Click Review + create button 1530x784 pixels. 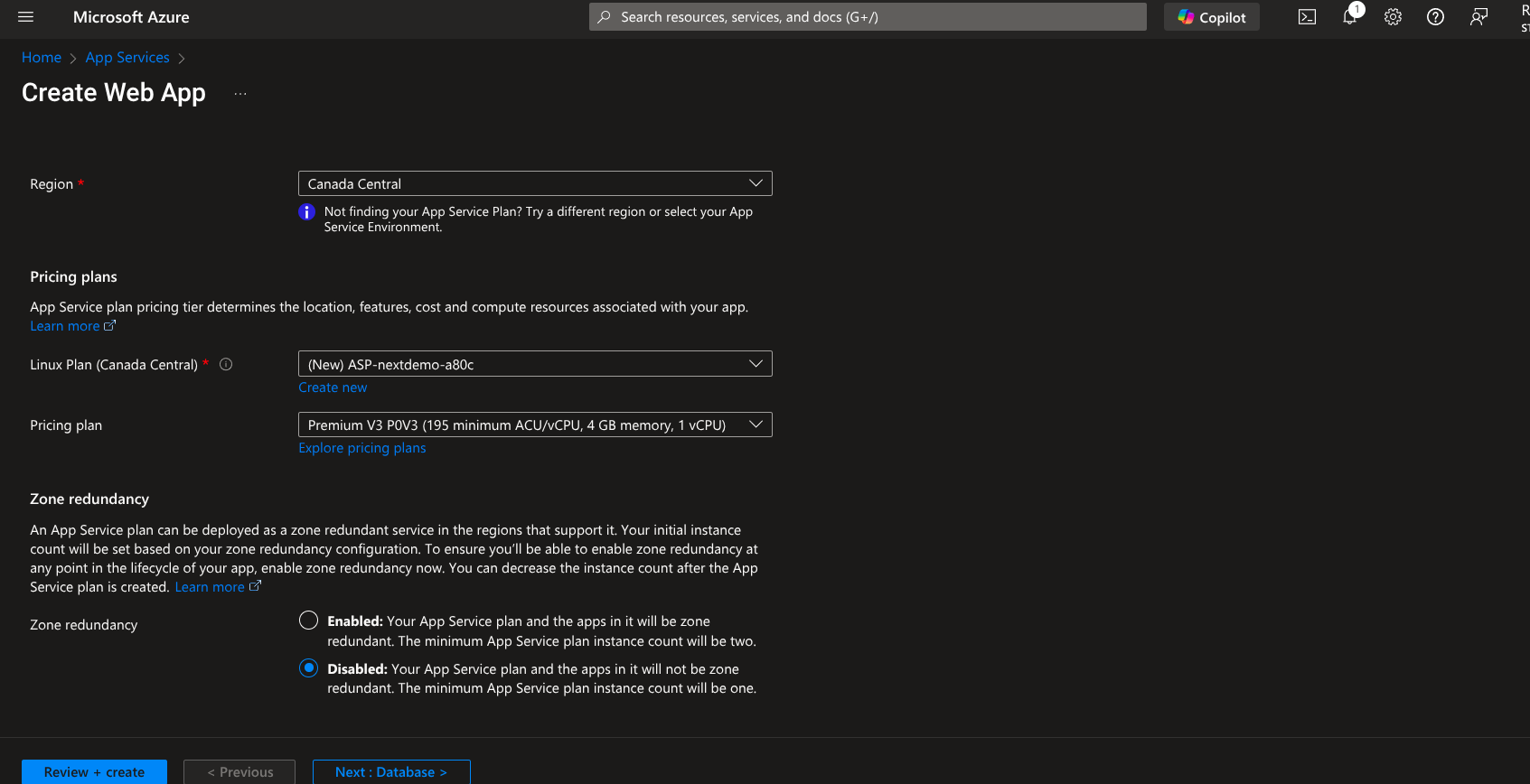click(x=94, y=772)
